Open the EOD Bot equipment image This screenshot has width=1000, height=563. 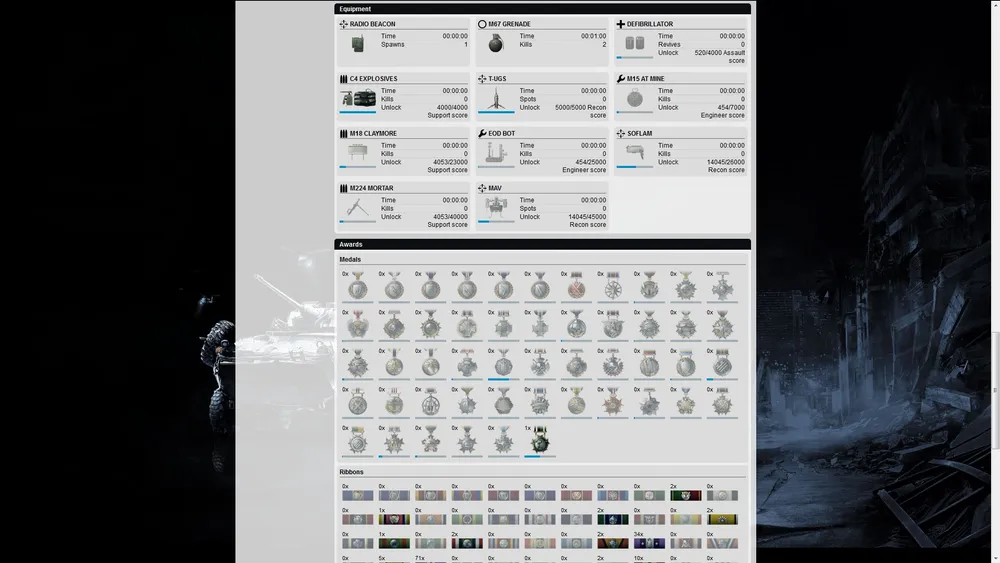pos(496,153)
